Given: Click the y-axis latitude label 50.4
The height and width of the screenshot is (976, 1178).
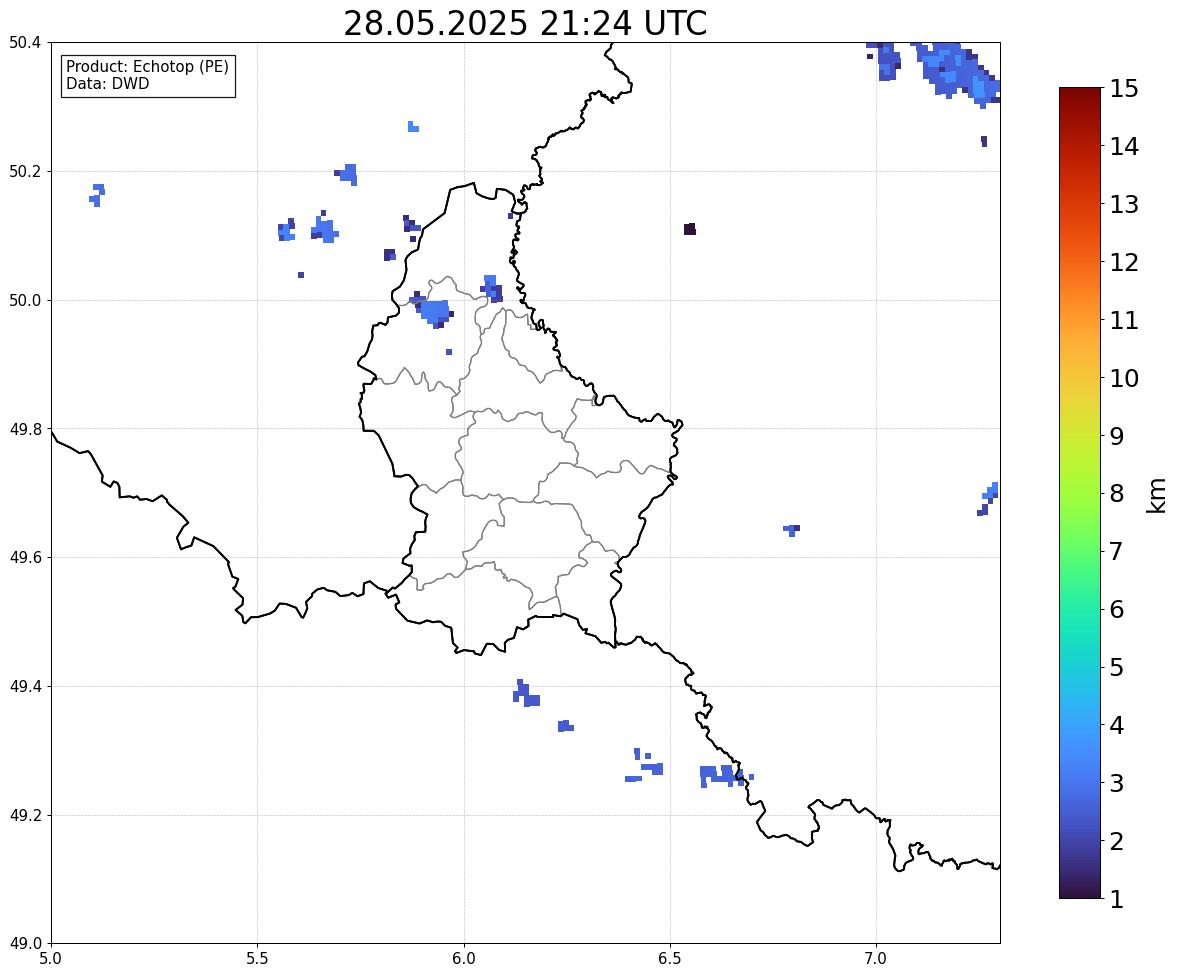Looking at the screenshot, I should coord(24,43).
